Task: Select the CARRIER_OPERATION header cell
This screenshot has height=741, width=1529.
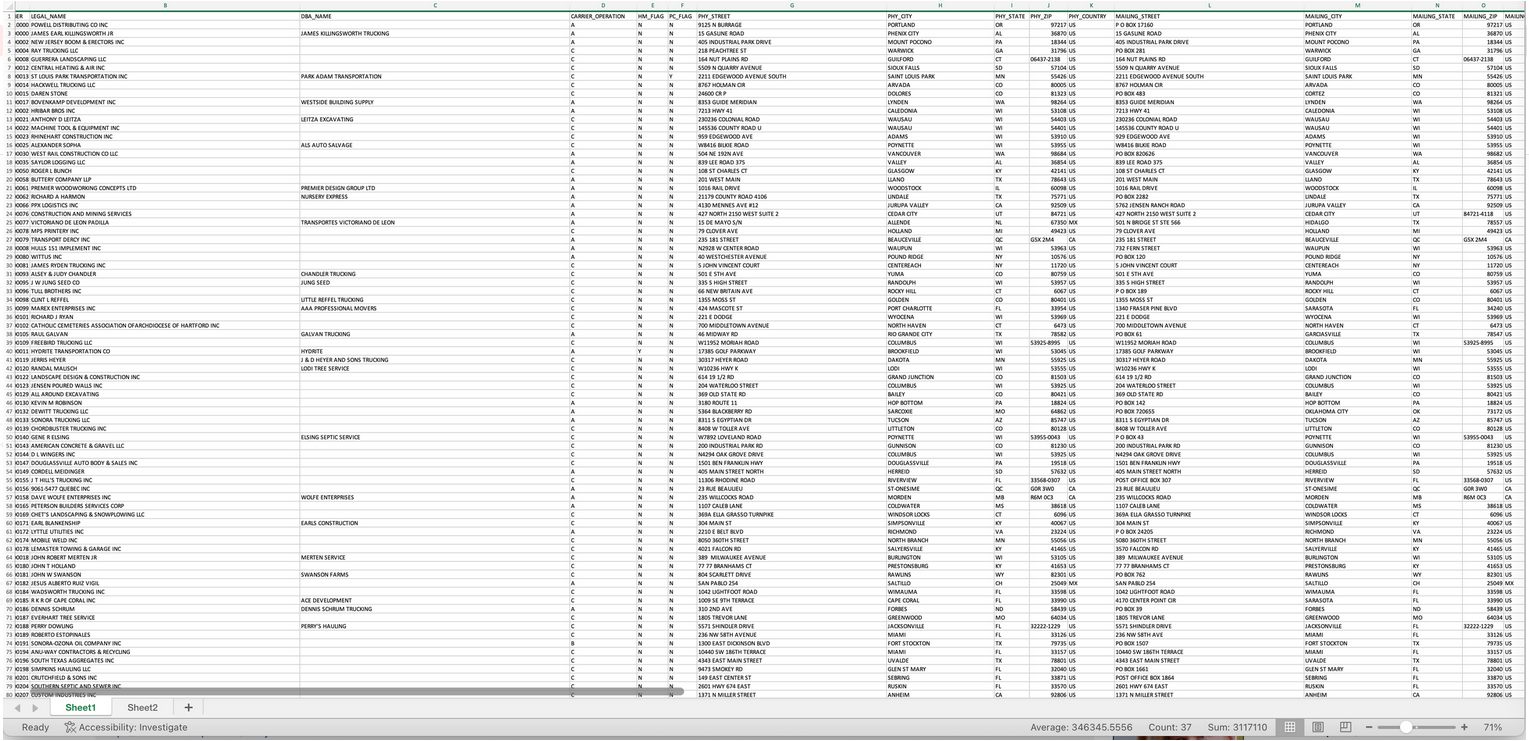Action: click(597, 16)
